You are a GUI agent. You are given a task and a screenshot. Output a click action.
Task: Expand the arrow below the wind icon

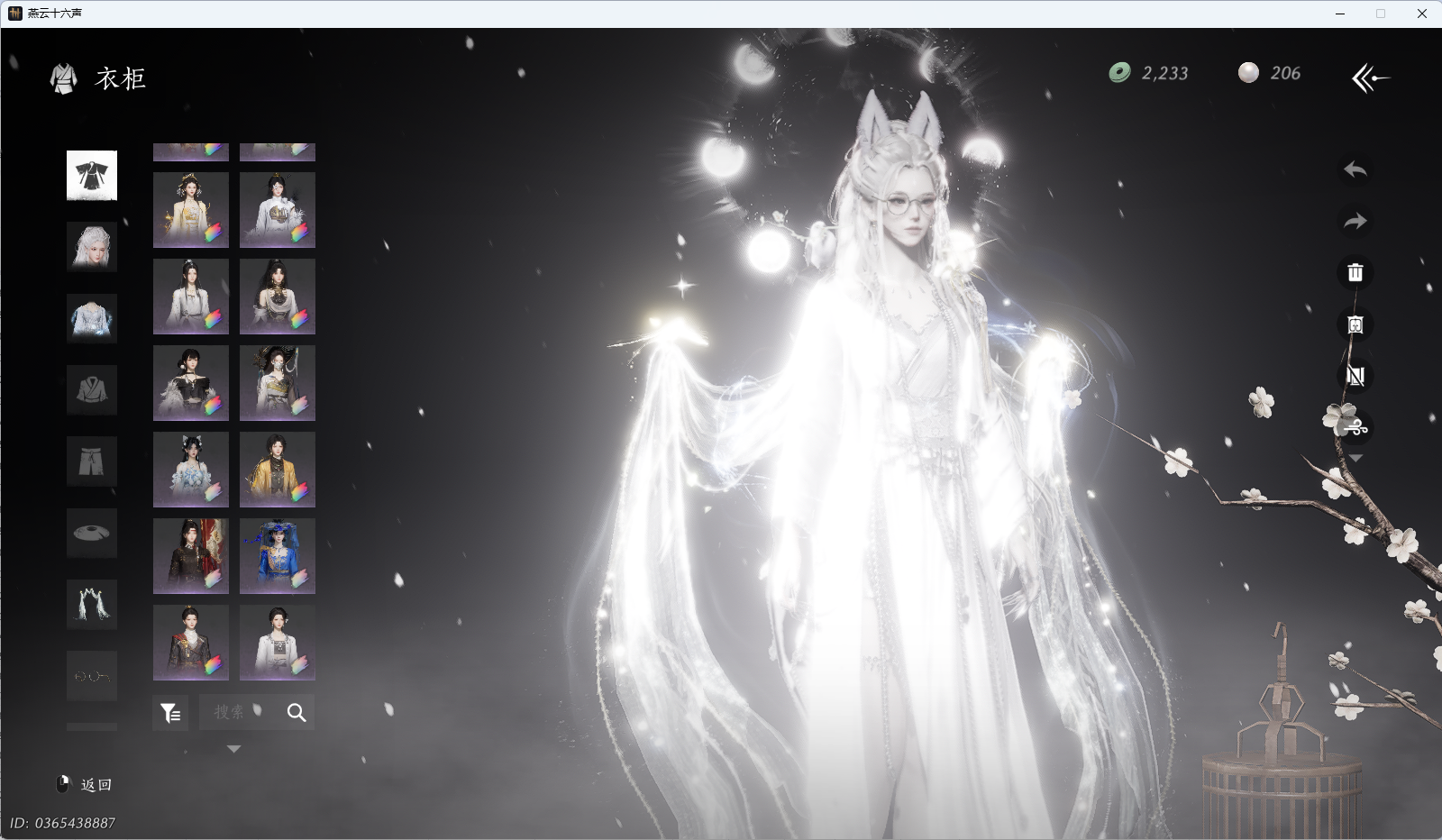(1355, 459)
